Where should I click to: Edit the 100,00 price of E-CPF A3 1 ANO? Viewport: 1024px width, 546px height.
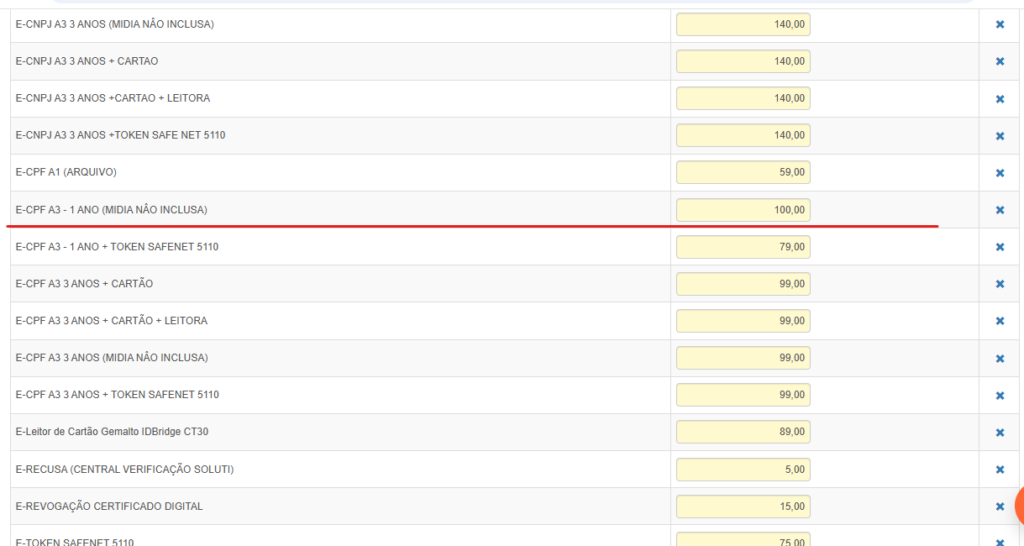742,210
